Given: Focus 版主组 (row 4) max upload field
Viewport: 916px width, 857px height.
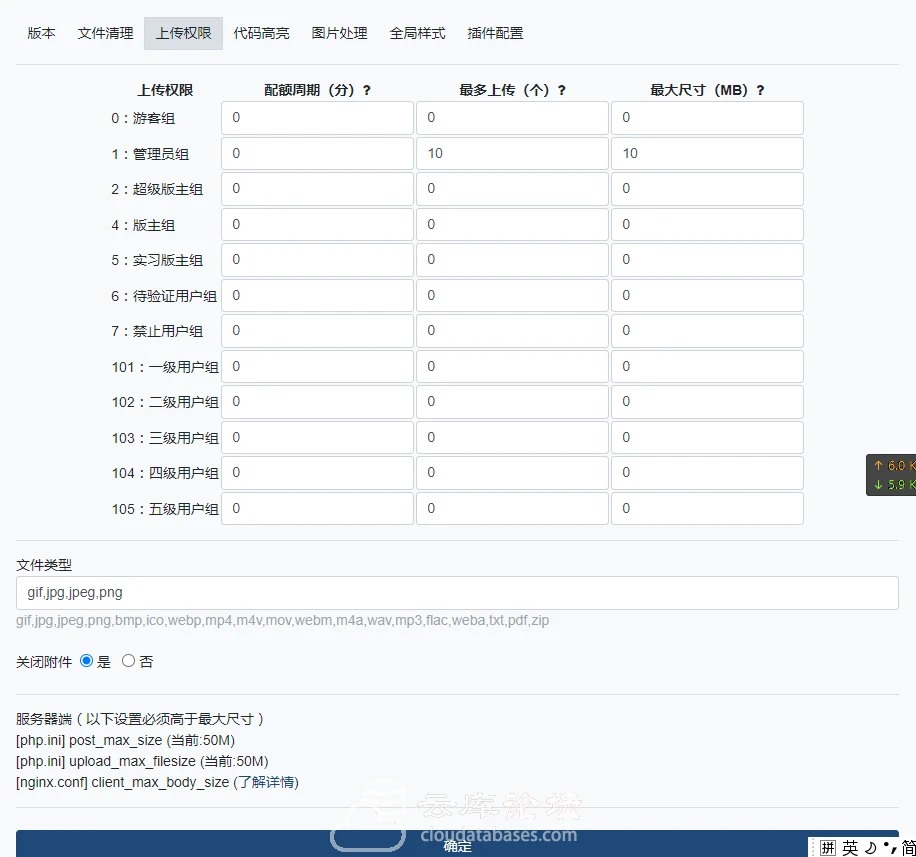Looking at the screenshot, I should point(512,224).
